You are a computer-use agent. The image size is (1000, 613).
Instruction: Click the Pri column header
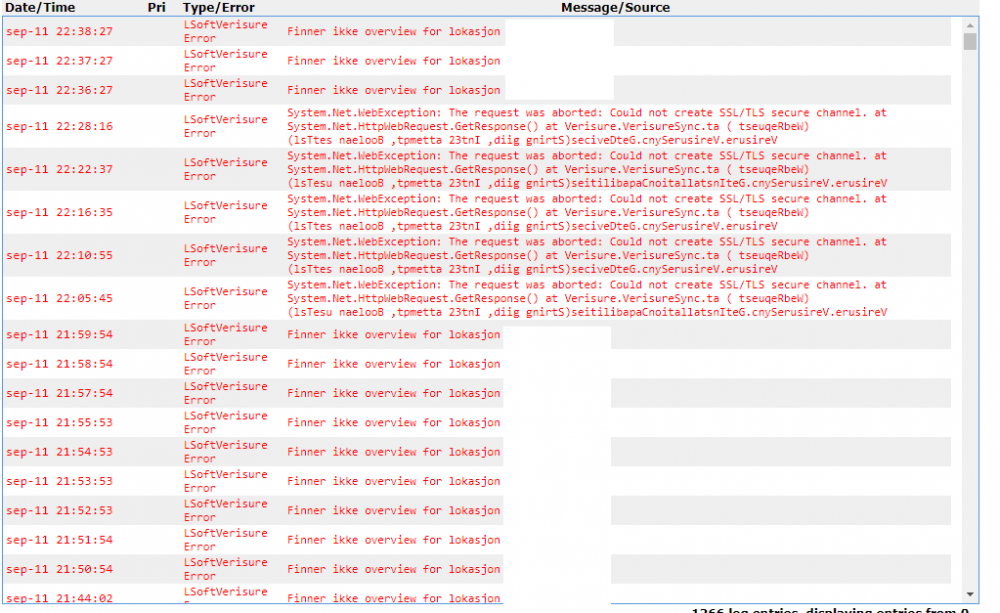coord(156,7)
